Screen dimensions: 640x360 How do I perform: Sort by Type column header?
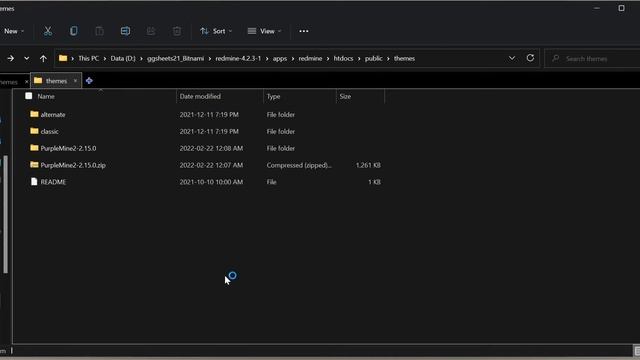click(273, 96)
